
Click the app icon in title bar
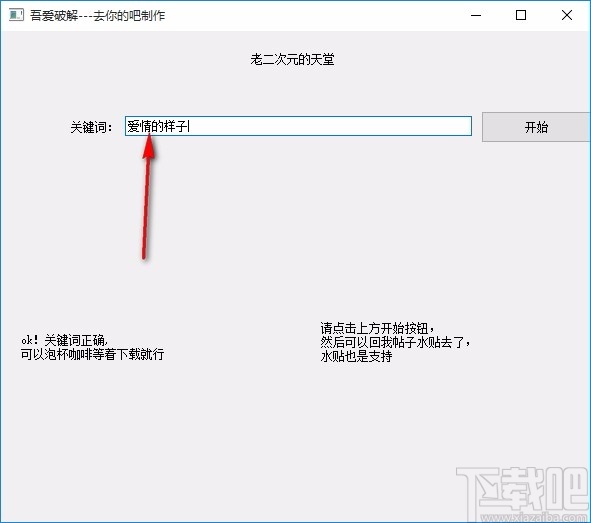pyautogui.click(x=16, y=15)
